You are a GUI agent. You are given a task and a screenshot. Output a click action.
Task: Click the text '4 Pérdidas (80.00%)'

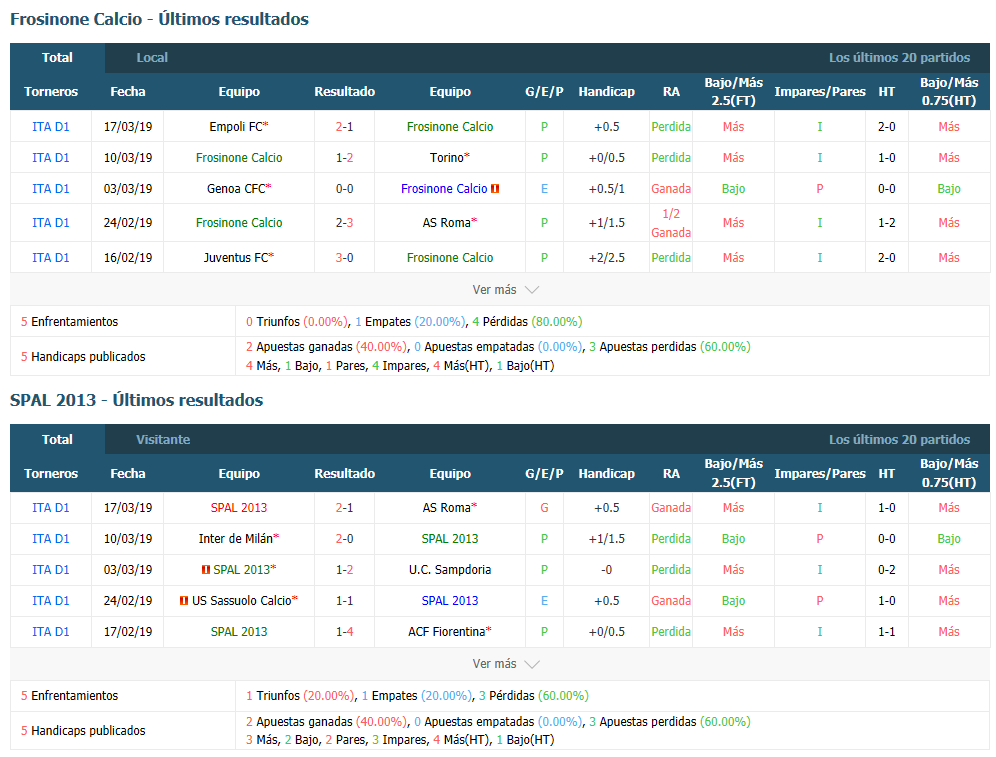click(527, 322)
